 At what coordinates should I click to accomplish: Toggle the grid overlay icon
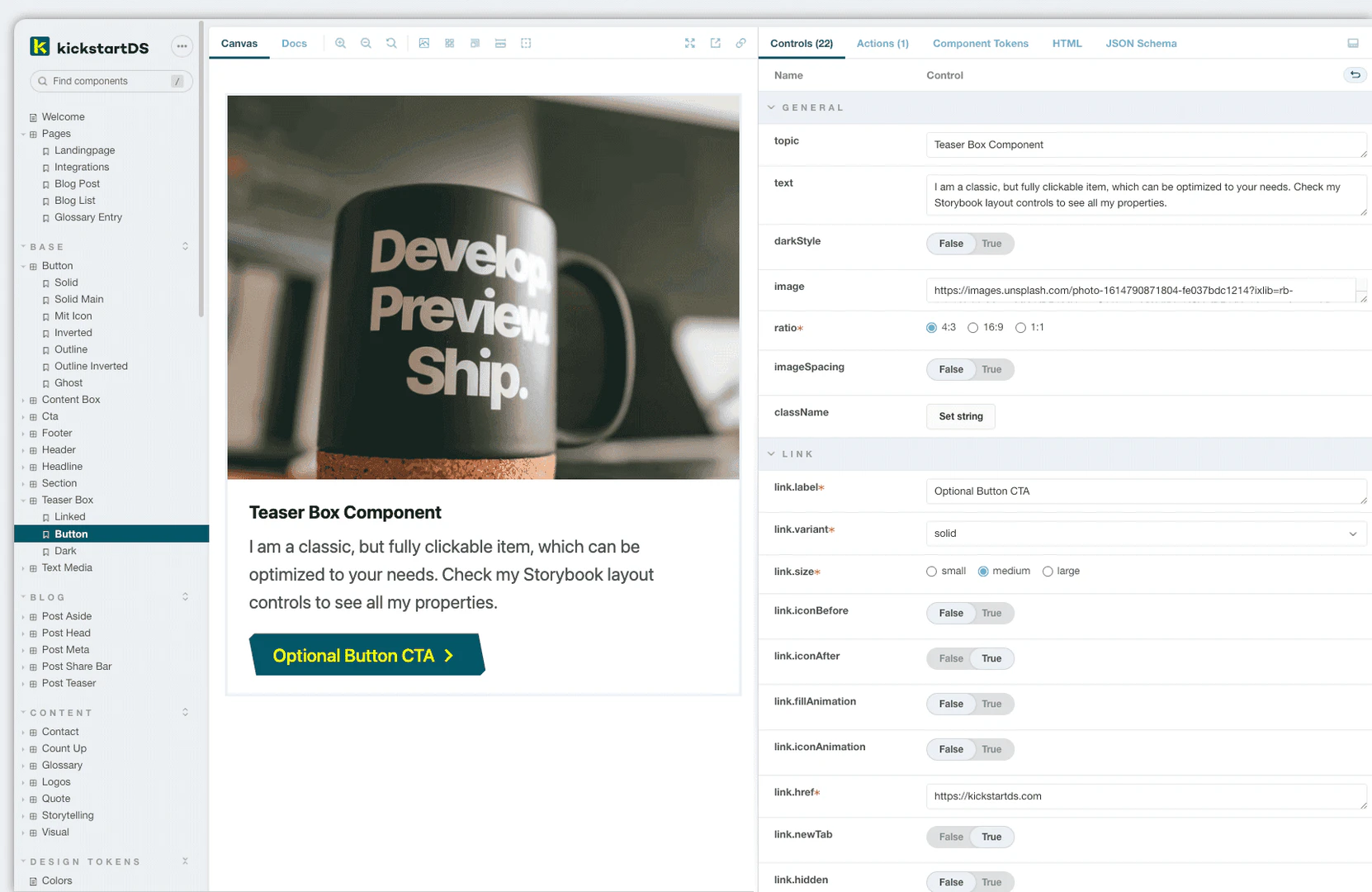click(449, 43)
